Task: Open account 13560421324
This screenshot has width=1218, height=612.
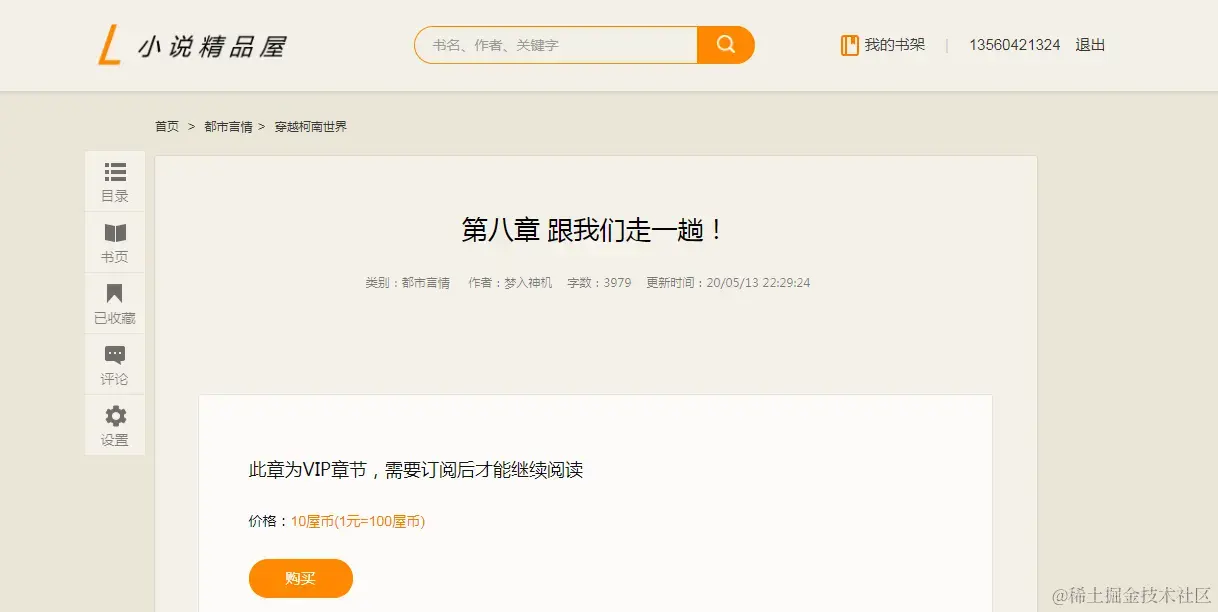Action: pyautogui.click(x=1014, y=45)
